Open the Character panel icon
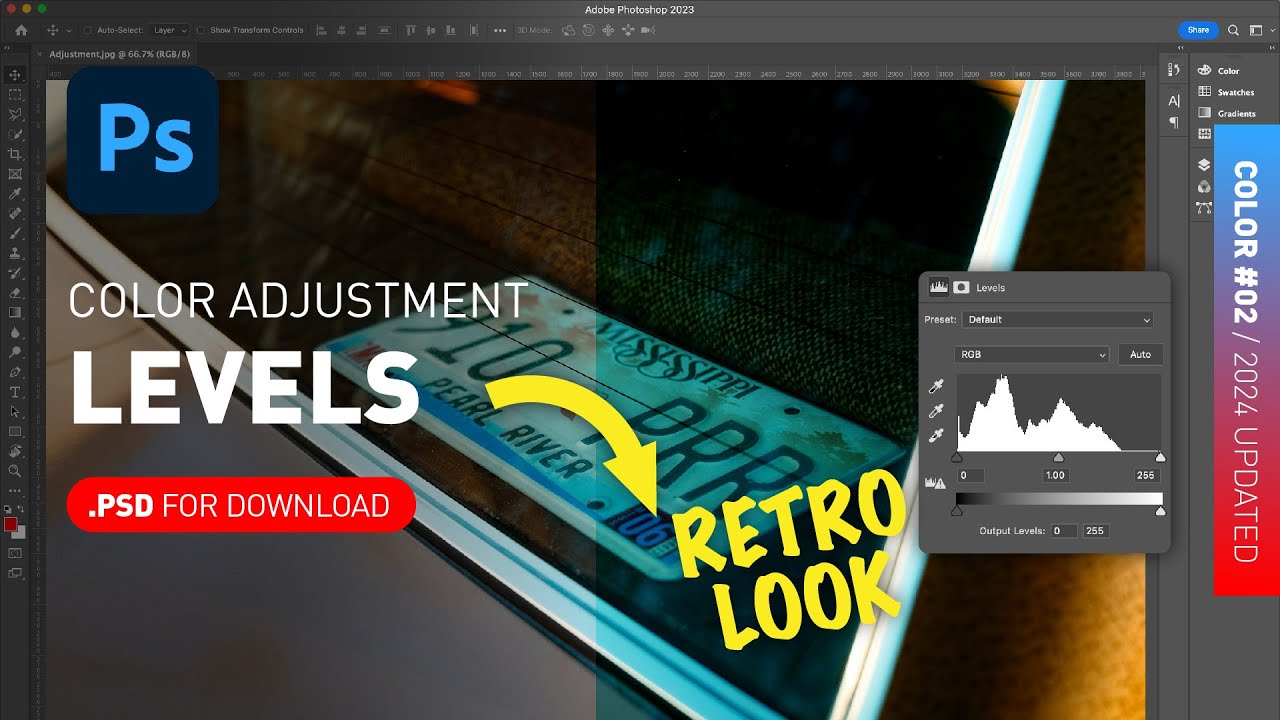 (1174, 101)
